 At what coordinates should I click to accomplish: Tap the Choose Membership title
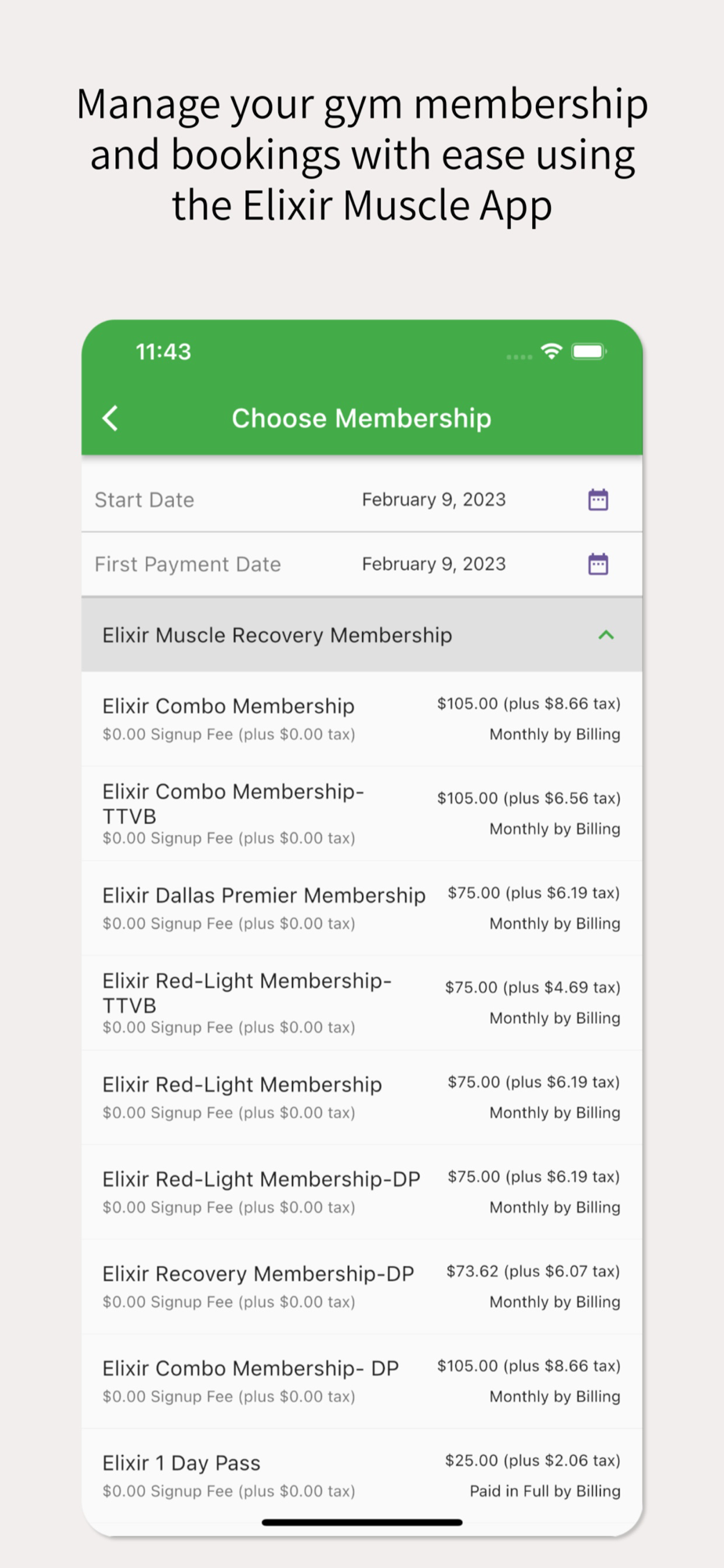361,419
